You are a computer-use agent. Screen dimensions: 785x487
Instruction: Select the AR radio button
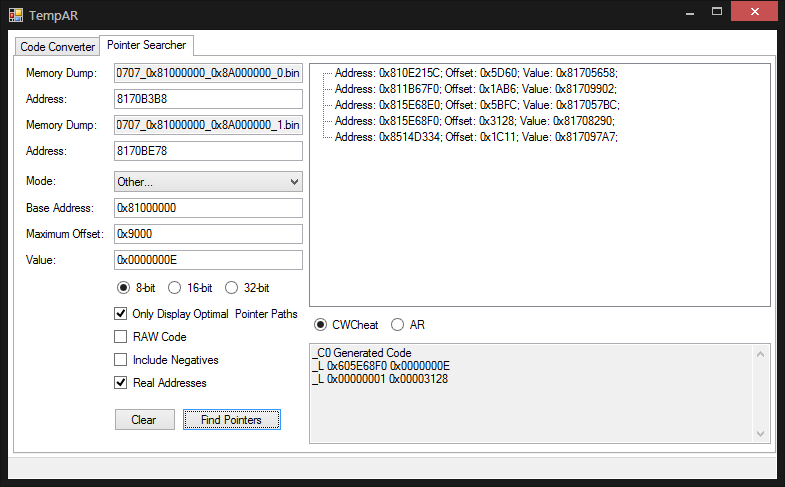coord(398,325)
